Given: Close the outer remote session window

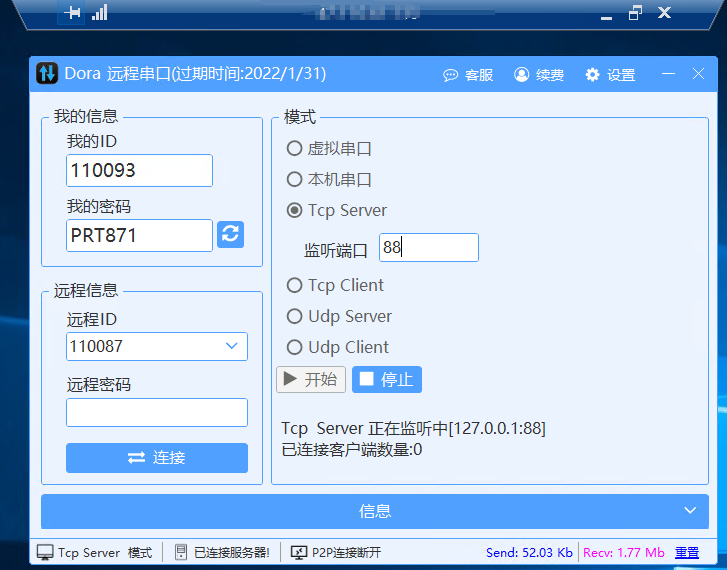Looking at the screenshot, I should click(x=664, y=13).
